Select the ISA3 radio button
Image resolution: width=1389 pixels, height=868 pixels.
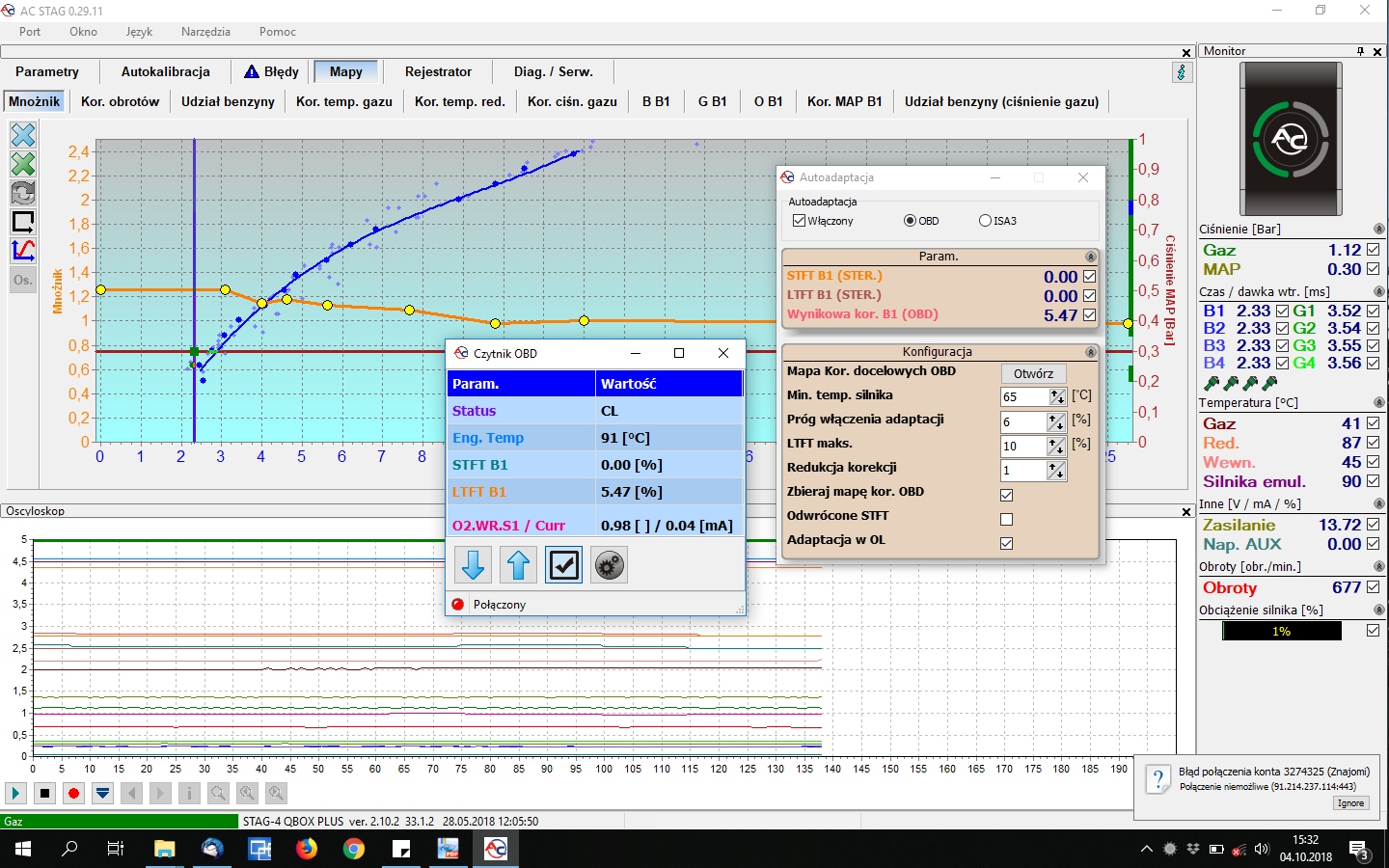click(985, 221)
